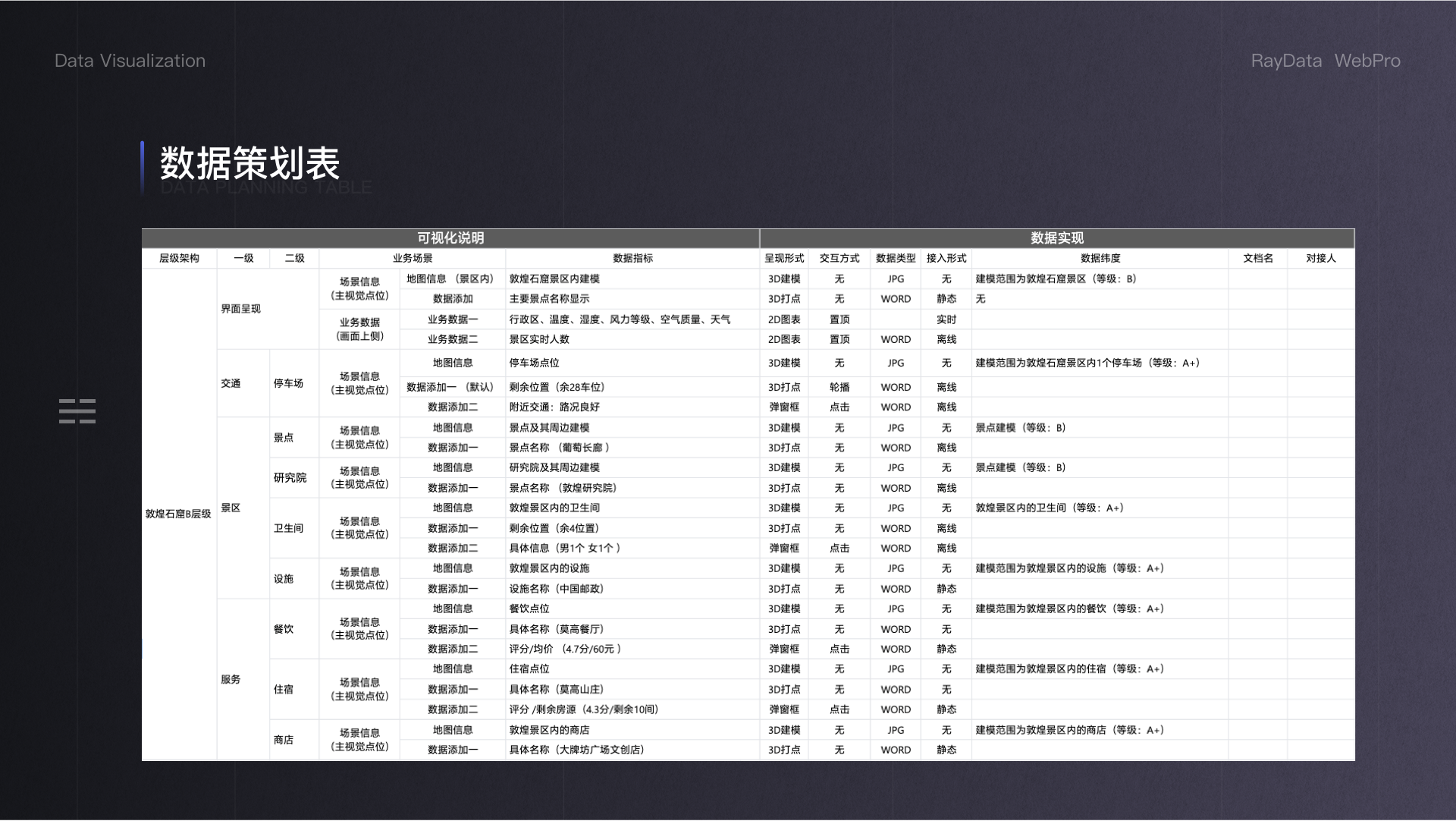This screenshot has height=821, width=1456.
Task: Click the 呈现形式 column header
Action: [x=784, y=258]
